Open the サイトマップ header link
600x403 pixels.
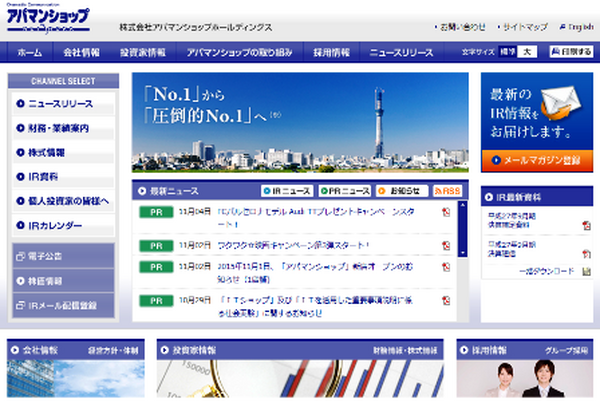523,27
